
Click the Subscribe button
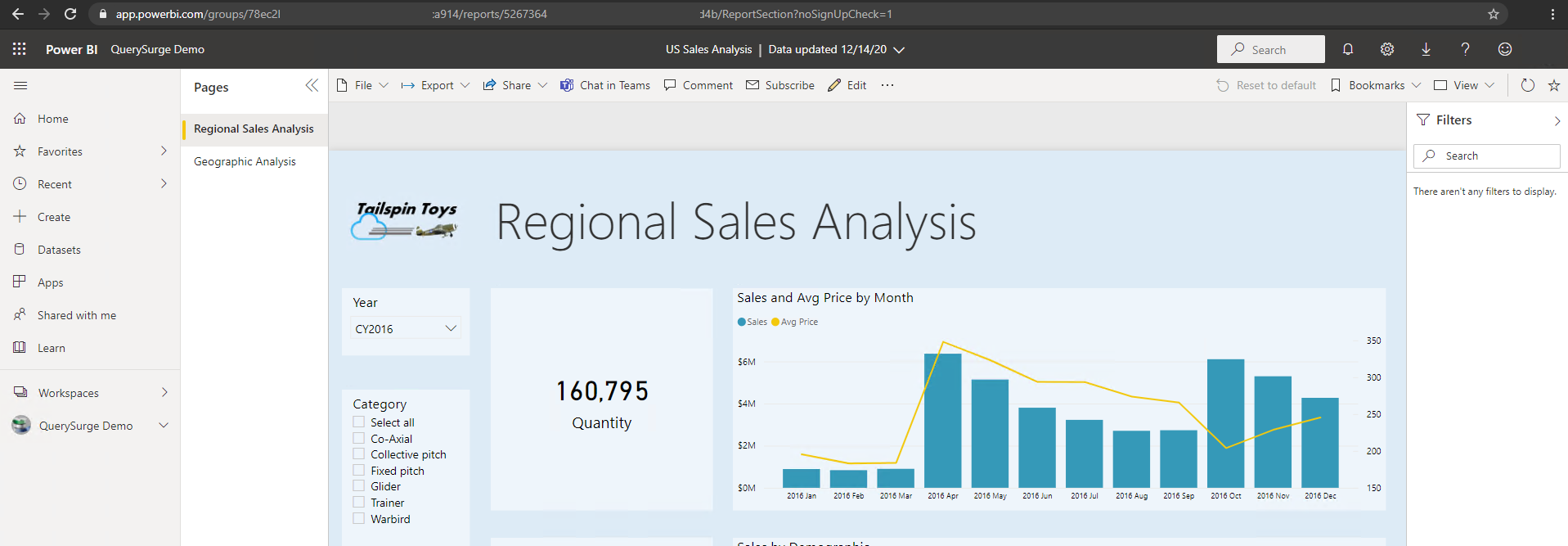click(x=780, y=85)
